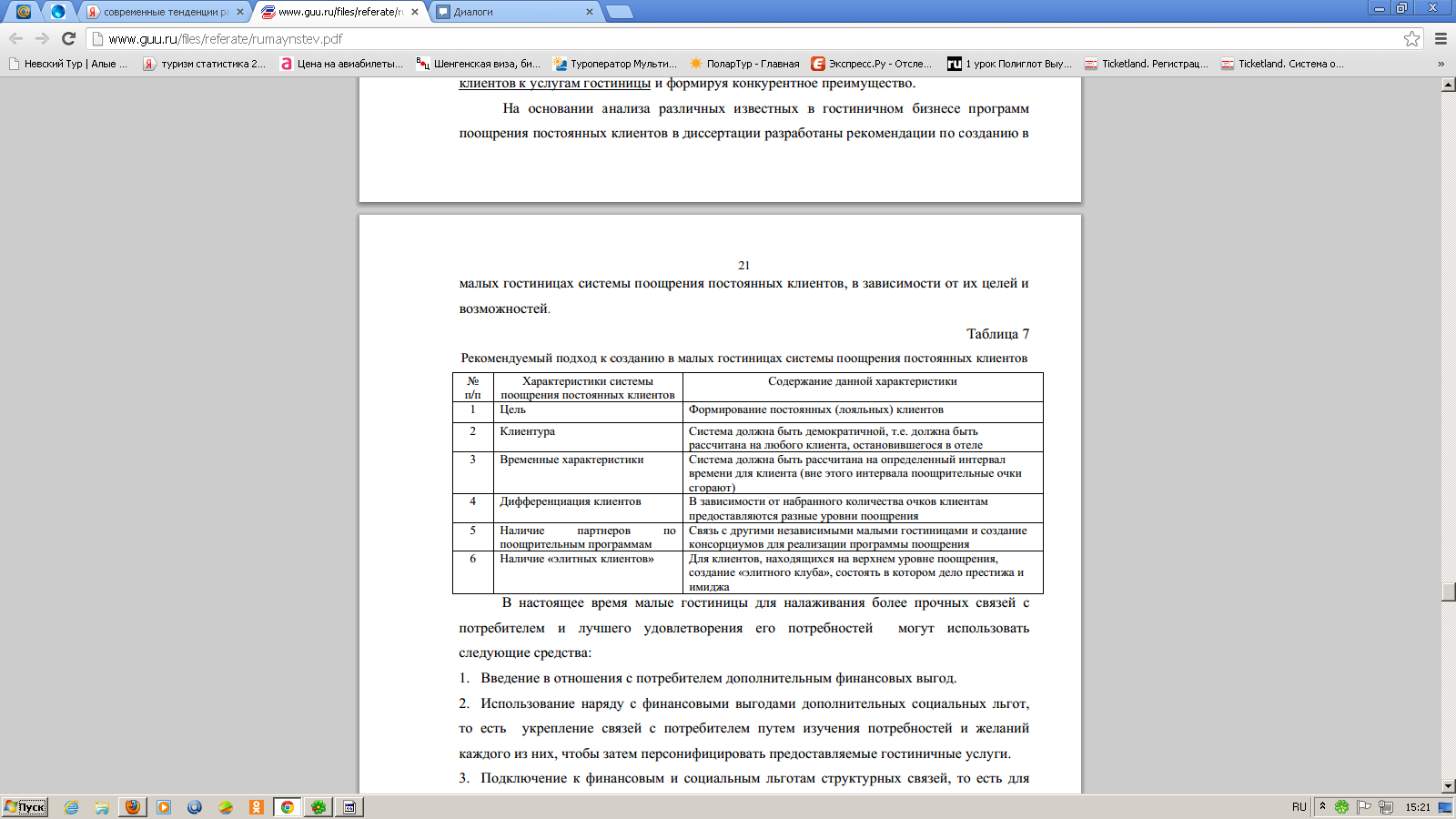Open 'Экспресс.Ру - Отсле...' bookmark
The height and width of the screenshot is (819, 1456).
pyautogui.click(x=872, y=64)
